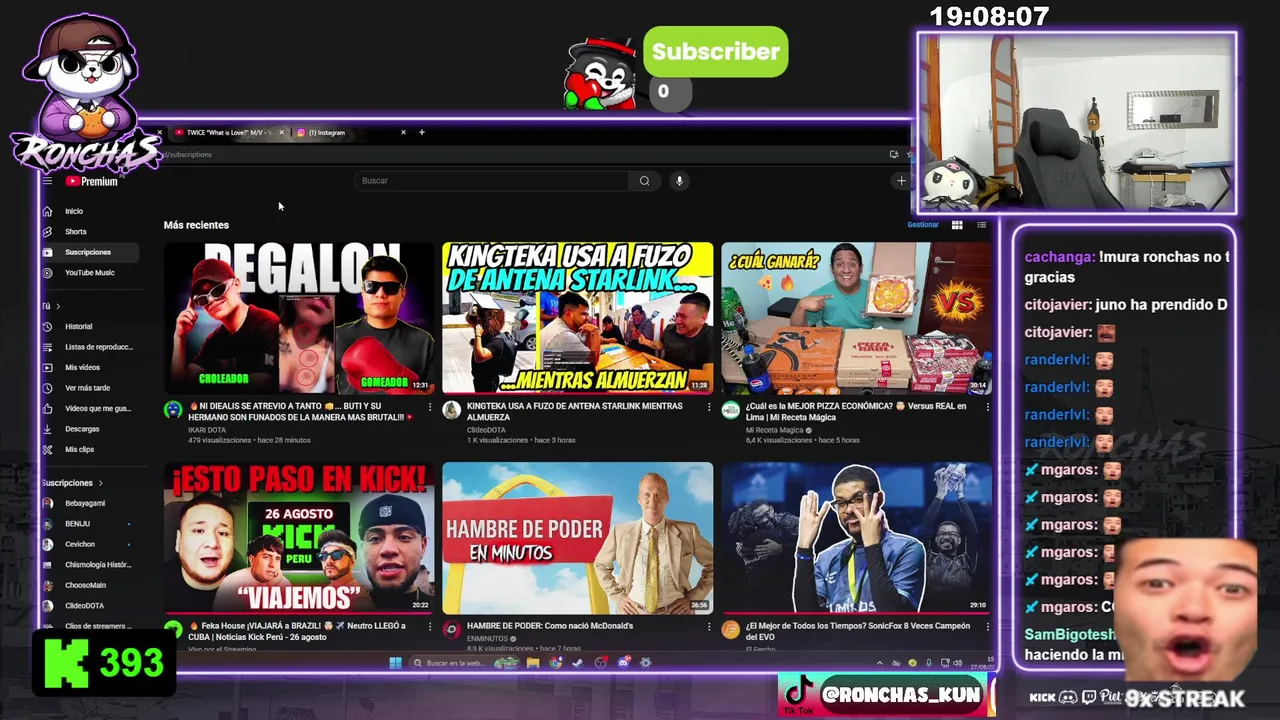Show hidden system tray icons
Image resolution: width=1280 pixels, height=720 pixels.
point(880,663)
